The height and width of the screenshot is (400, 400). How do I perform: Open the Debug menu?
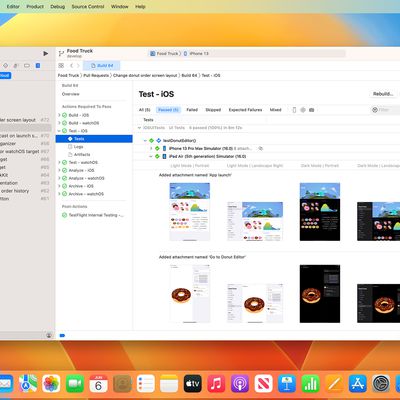coord(58,6)
